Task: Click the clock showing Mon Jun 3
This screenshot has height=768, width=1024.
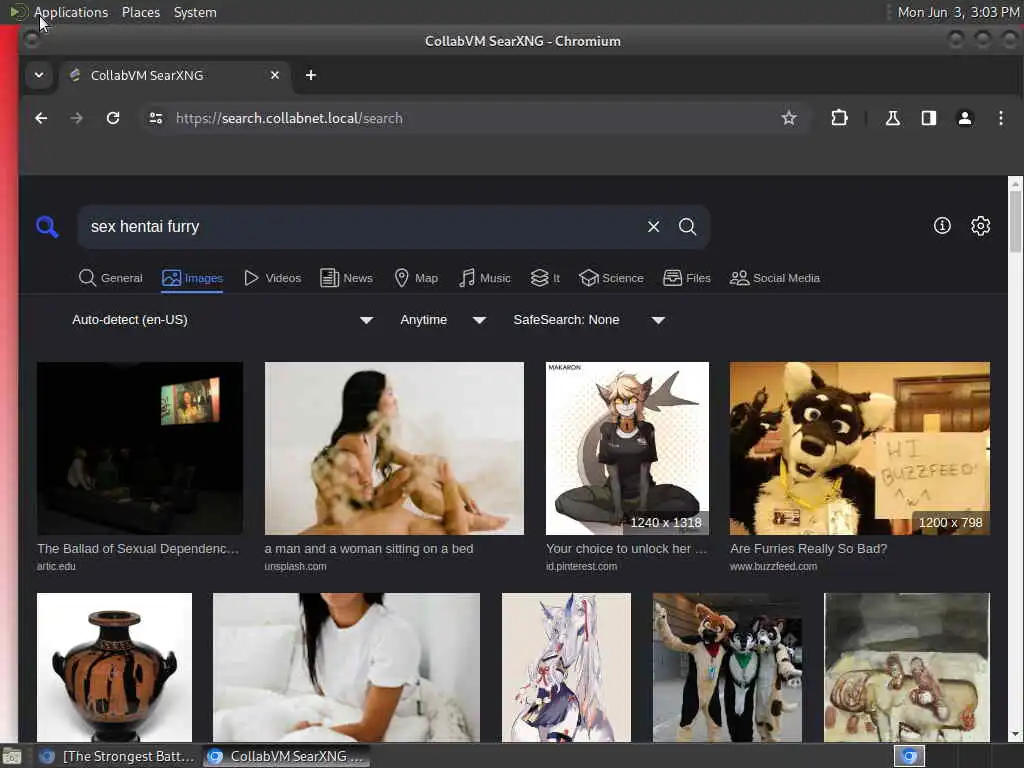Action: tap(958, 12)
